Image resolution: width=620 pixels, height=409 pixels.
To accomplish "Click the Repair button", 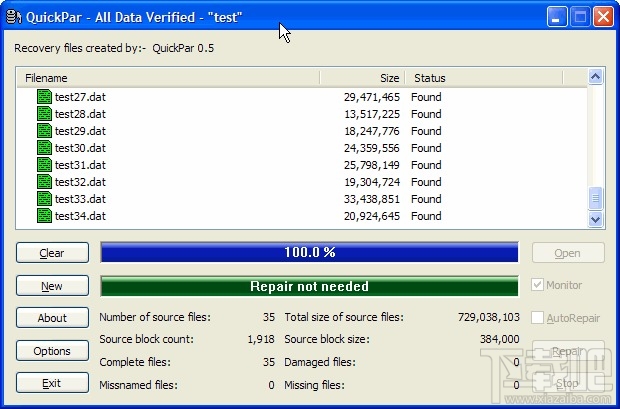I will (x=568, y=351).
